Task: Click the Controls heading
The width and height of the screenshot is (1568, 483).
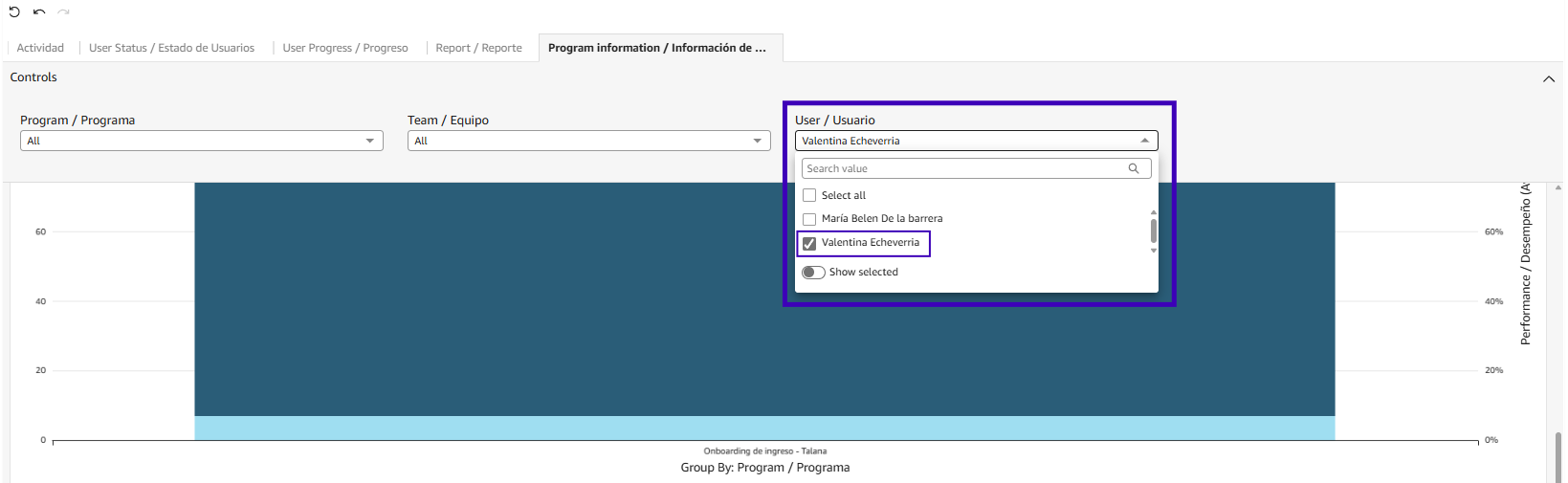Action: point(33,77)
